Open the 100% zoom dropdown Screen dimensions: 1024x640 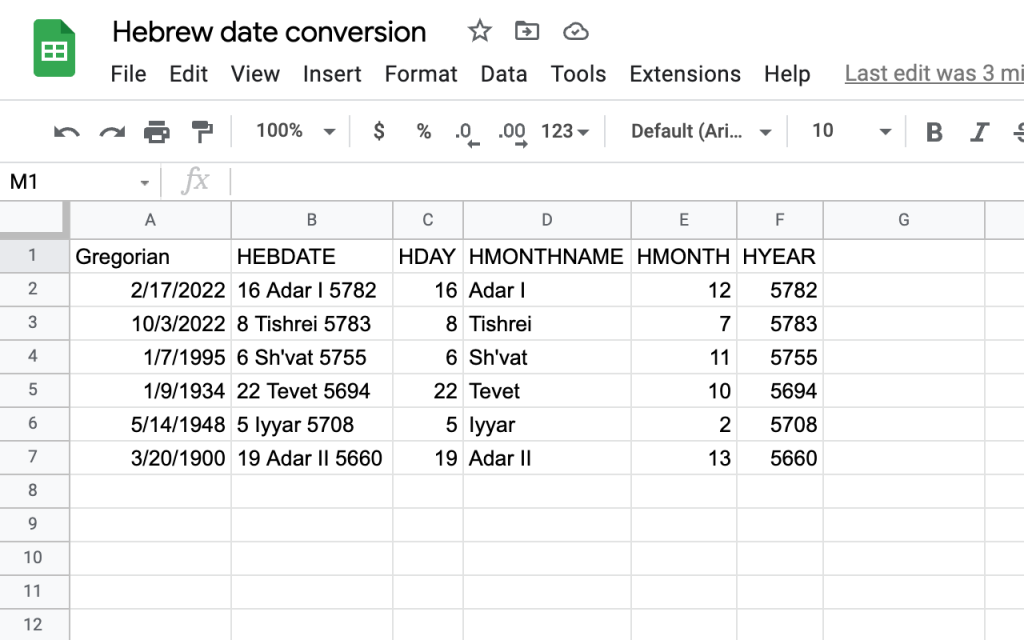pos(294,131)
